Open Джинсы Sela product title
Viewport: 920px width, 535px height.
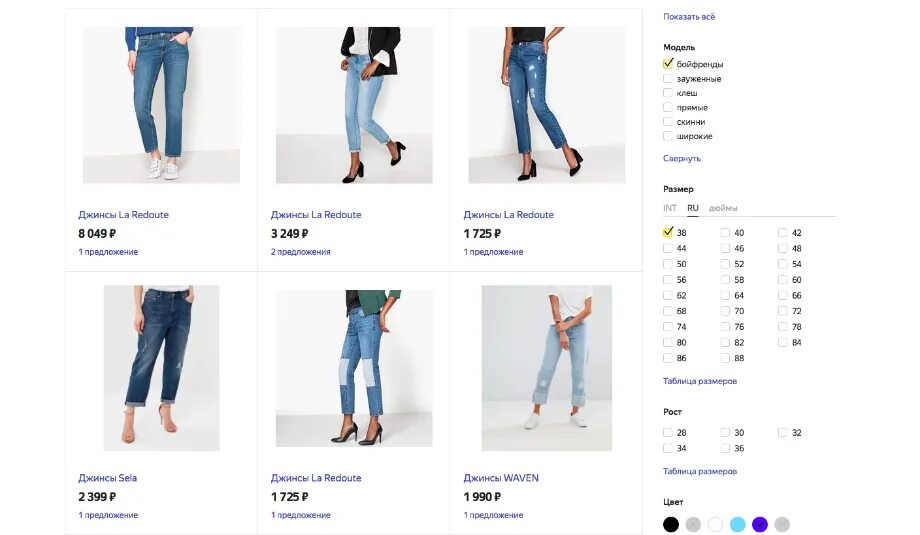coord(107,478)
